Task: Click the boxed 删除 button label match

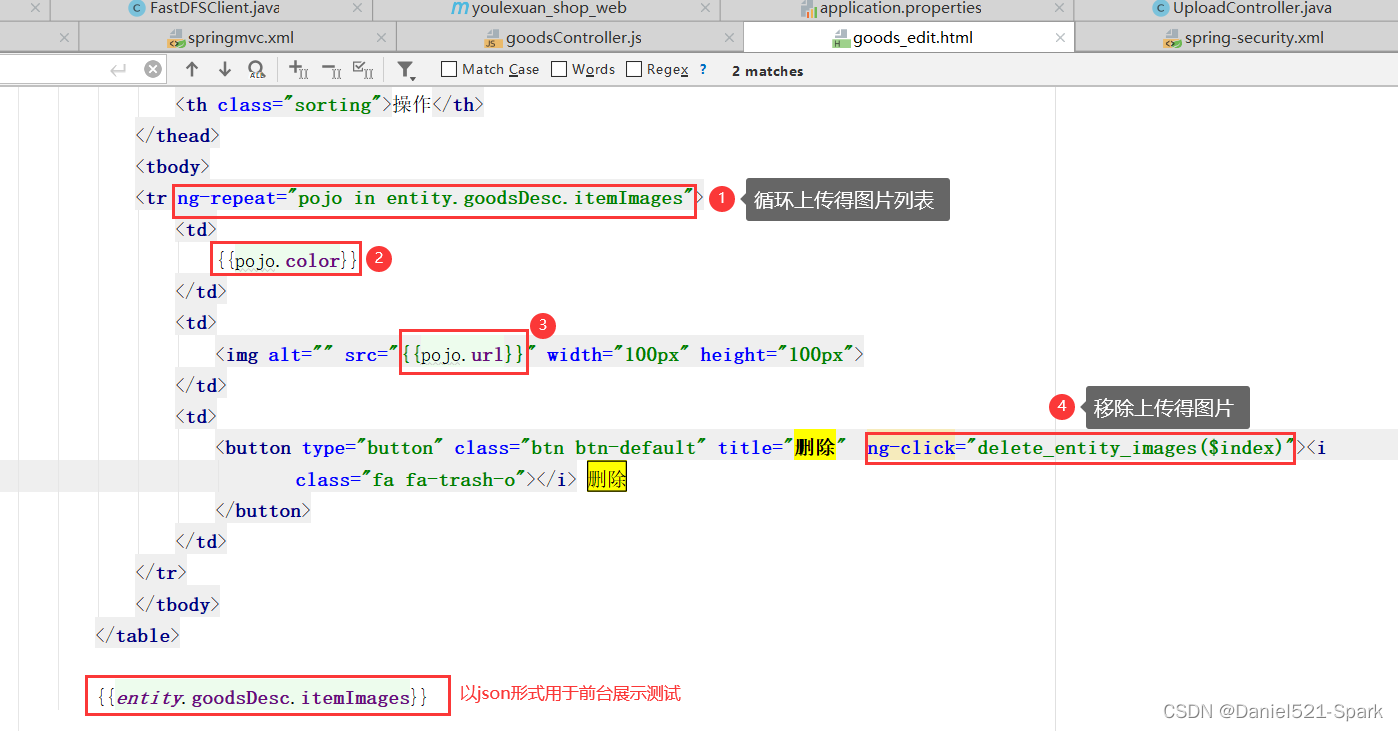Action: 607,479
